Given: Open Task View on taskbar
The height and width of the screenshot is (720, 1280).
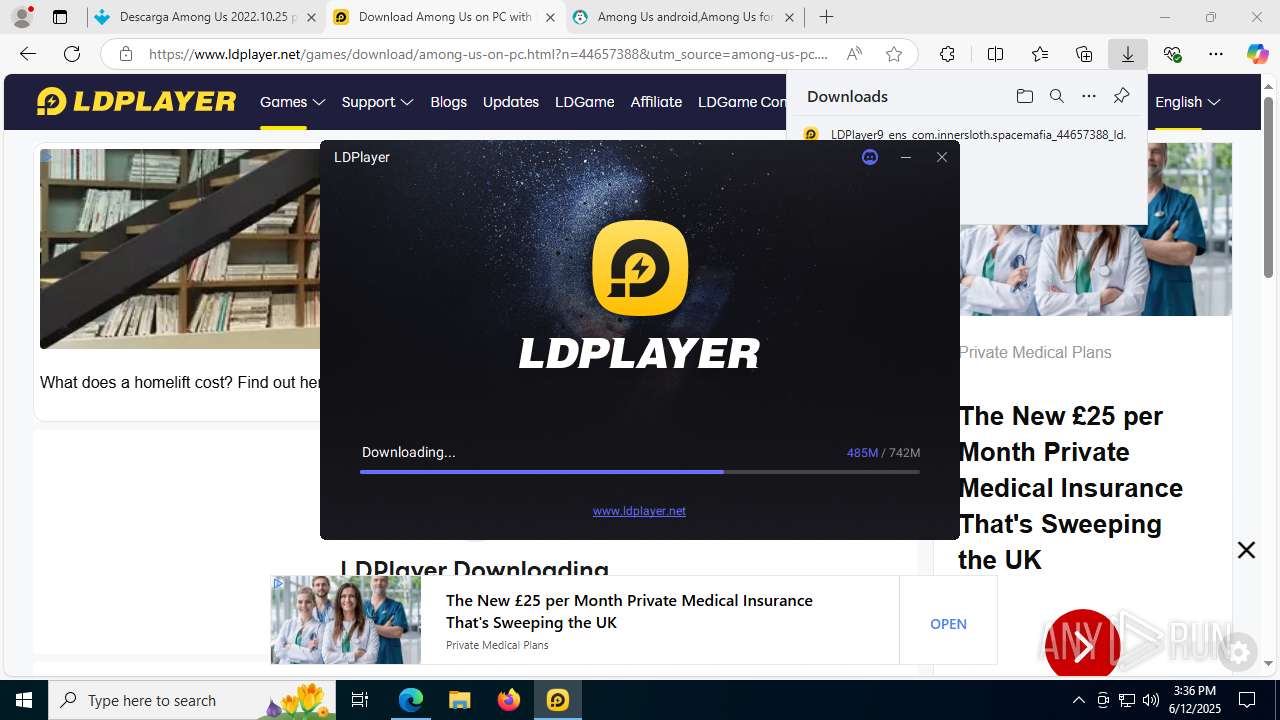Looking at the screenshot, I should coord(360,700).
